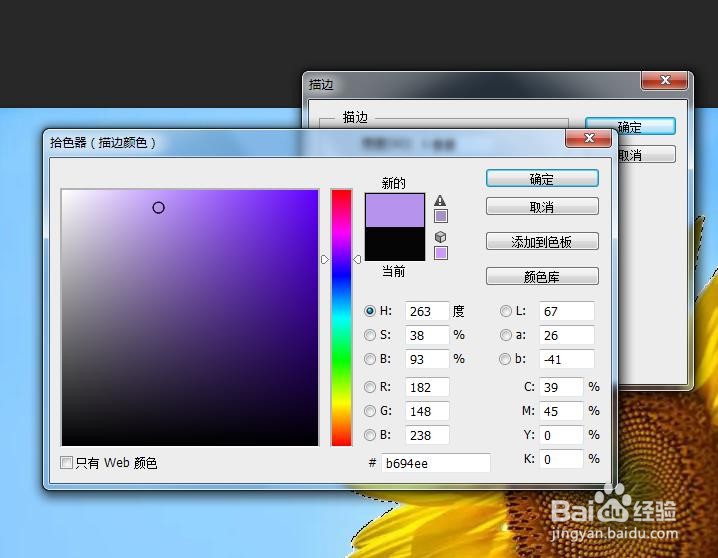Select the Lab a radio button
Screen dimensions: 718x558
(x=506, y=335)
